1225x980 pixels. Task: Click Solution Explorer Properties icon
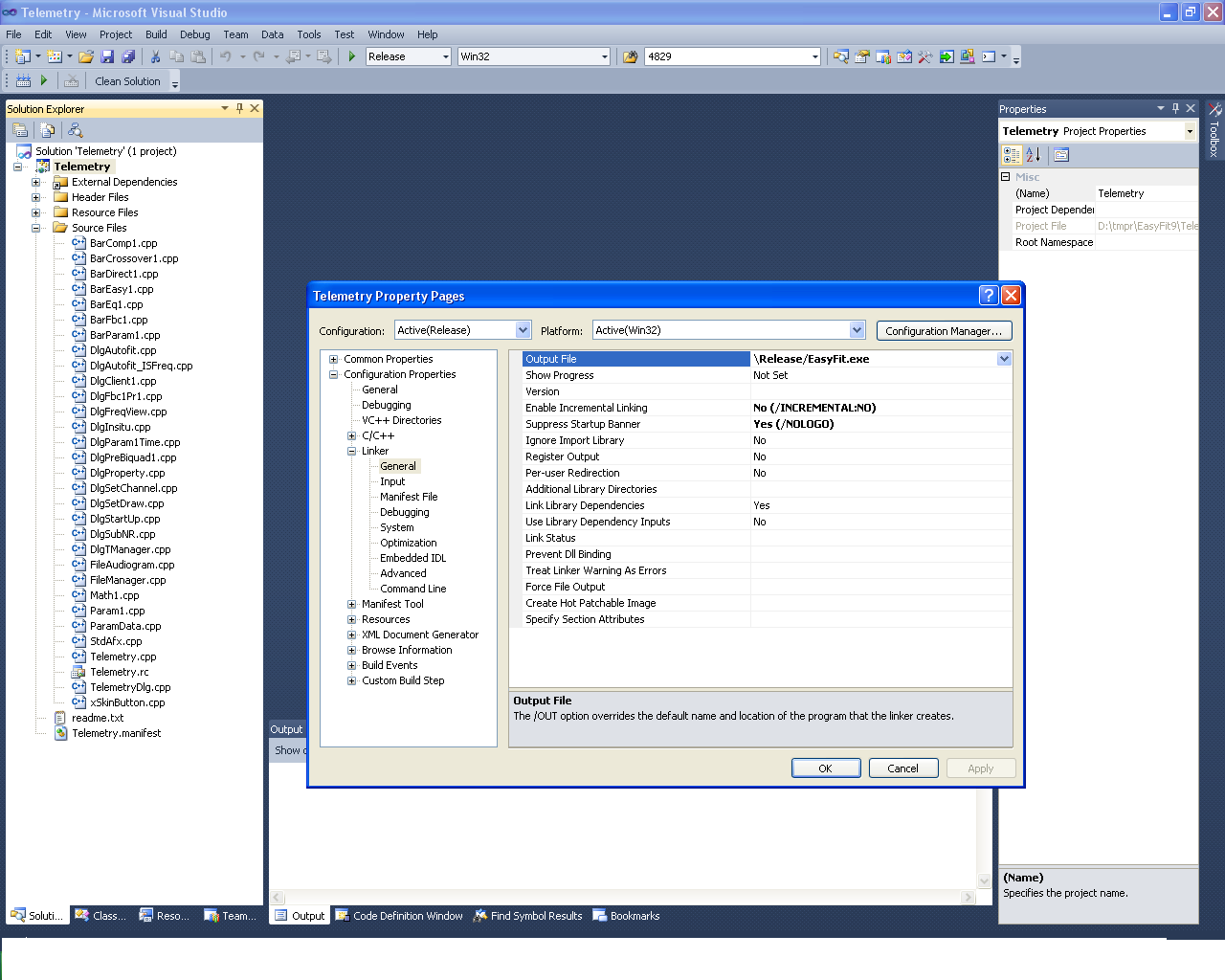coord(20,130)
